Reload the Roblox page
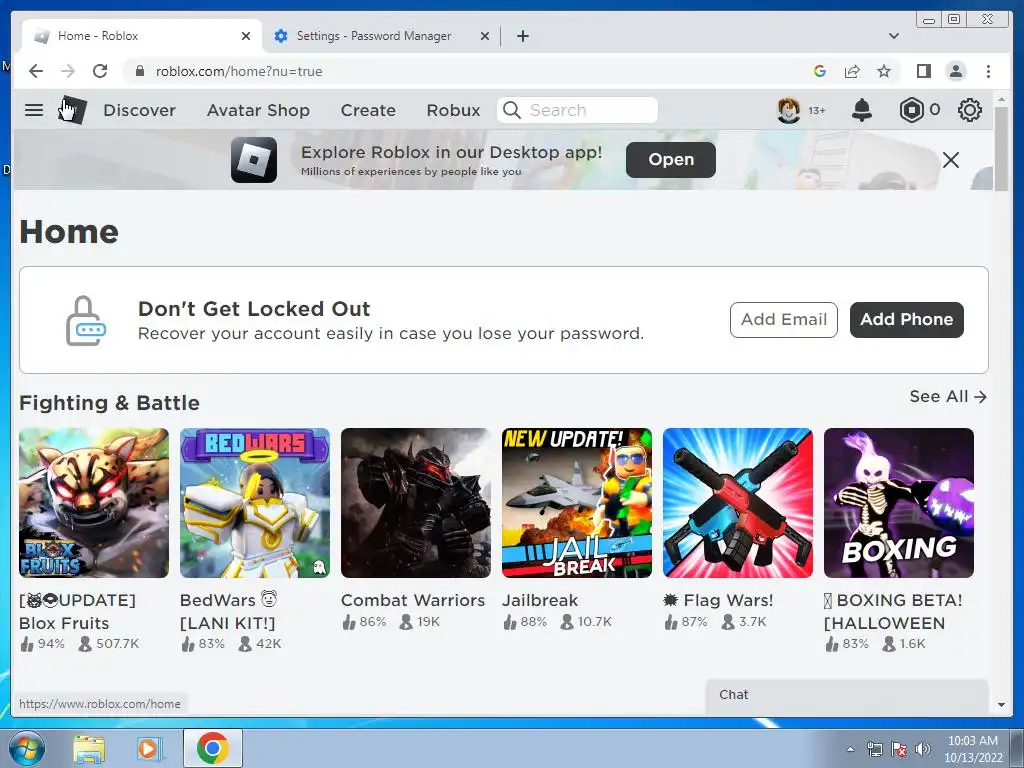The width and height of the screenshot is (1024, 768). (100, 71)
